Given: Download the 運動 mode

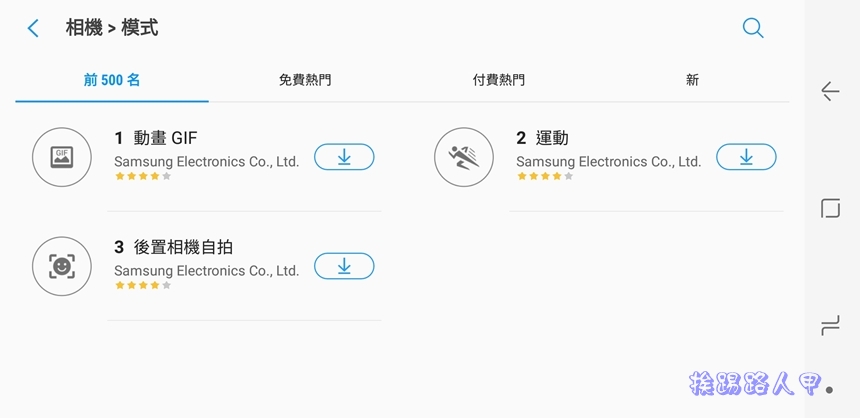Looking at the screenshot, I should (x=746, y=157).
